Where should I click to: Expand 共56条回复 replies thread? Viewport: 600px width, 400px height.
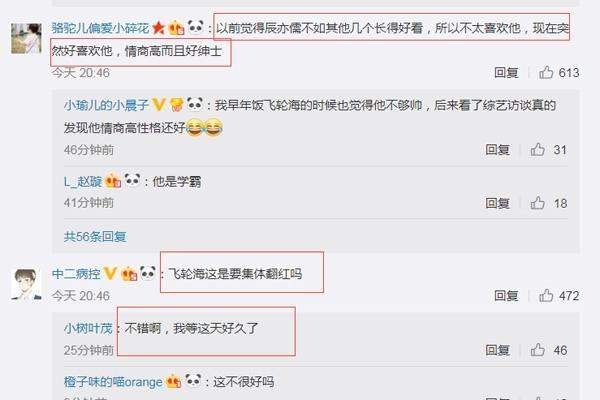coord(95,237)
